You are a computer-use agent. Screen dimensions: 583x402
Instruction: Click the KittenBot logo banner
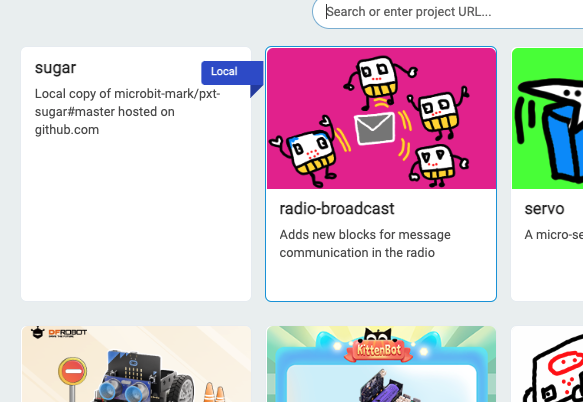[x=379, y=350]
